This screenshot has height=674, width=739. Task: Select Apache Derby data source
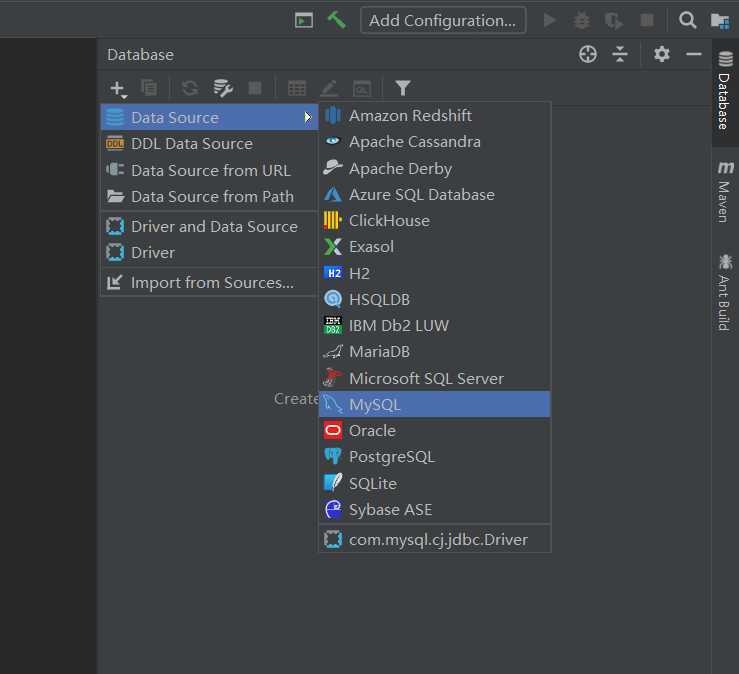click(x=435, y=168)
